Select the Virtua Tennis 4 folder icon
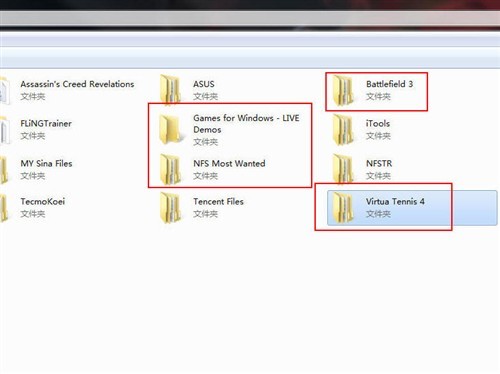This screenshot has height=374, width=500. point(343,207)
